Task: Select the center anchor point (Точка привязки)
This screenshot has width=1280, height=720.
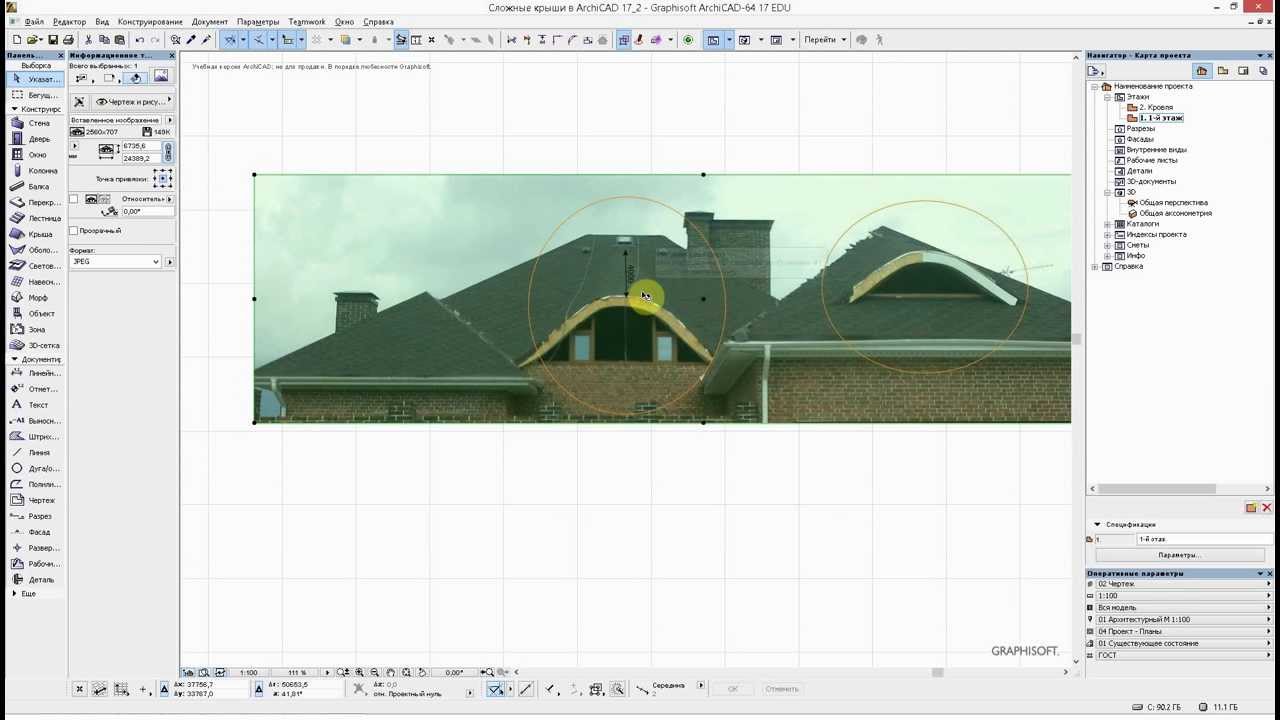Action: point(163,179)
